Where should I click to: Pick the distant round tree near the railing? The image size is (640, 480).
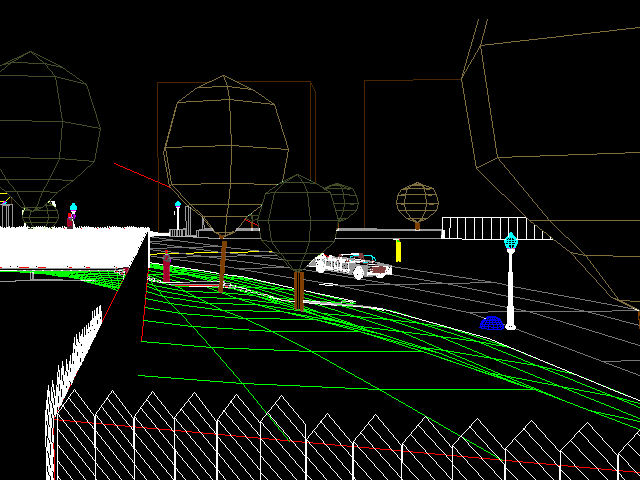click(x=417, y=202)
